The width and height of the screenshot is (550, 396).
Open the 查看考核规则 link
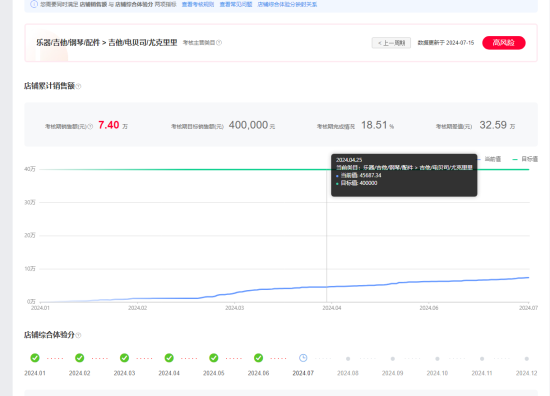click(x=198, y=5)
